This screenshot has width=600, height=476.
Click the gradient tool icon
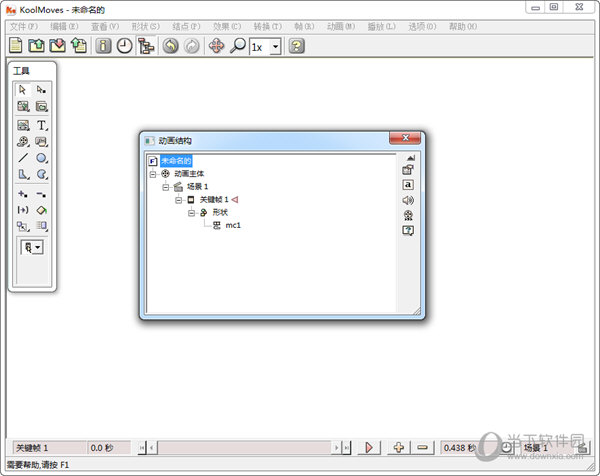pos(41,226)
